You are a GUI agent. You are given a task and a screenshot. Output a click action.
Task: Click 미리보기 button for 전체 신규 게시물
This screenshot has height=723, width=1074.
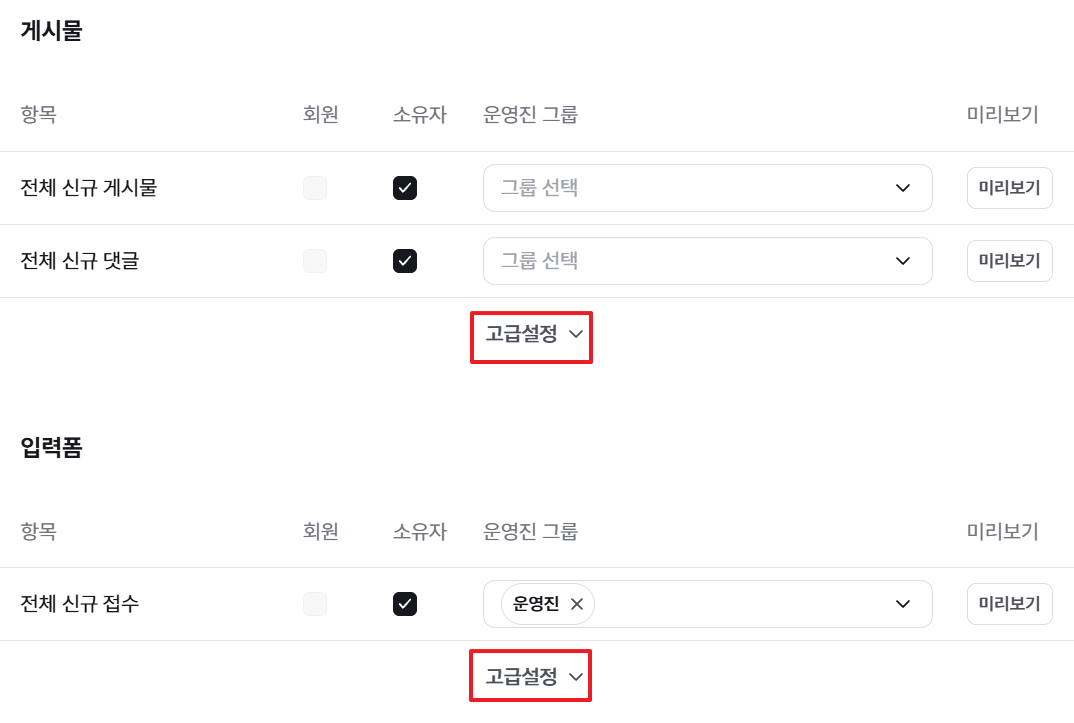(1009, 188)
